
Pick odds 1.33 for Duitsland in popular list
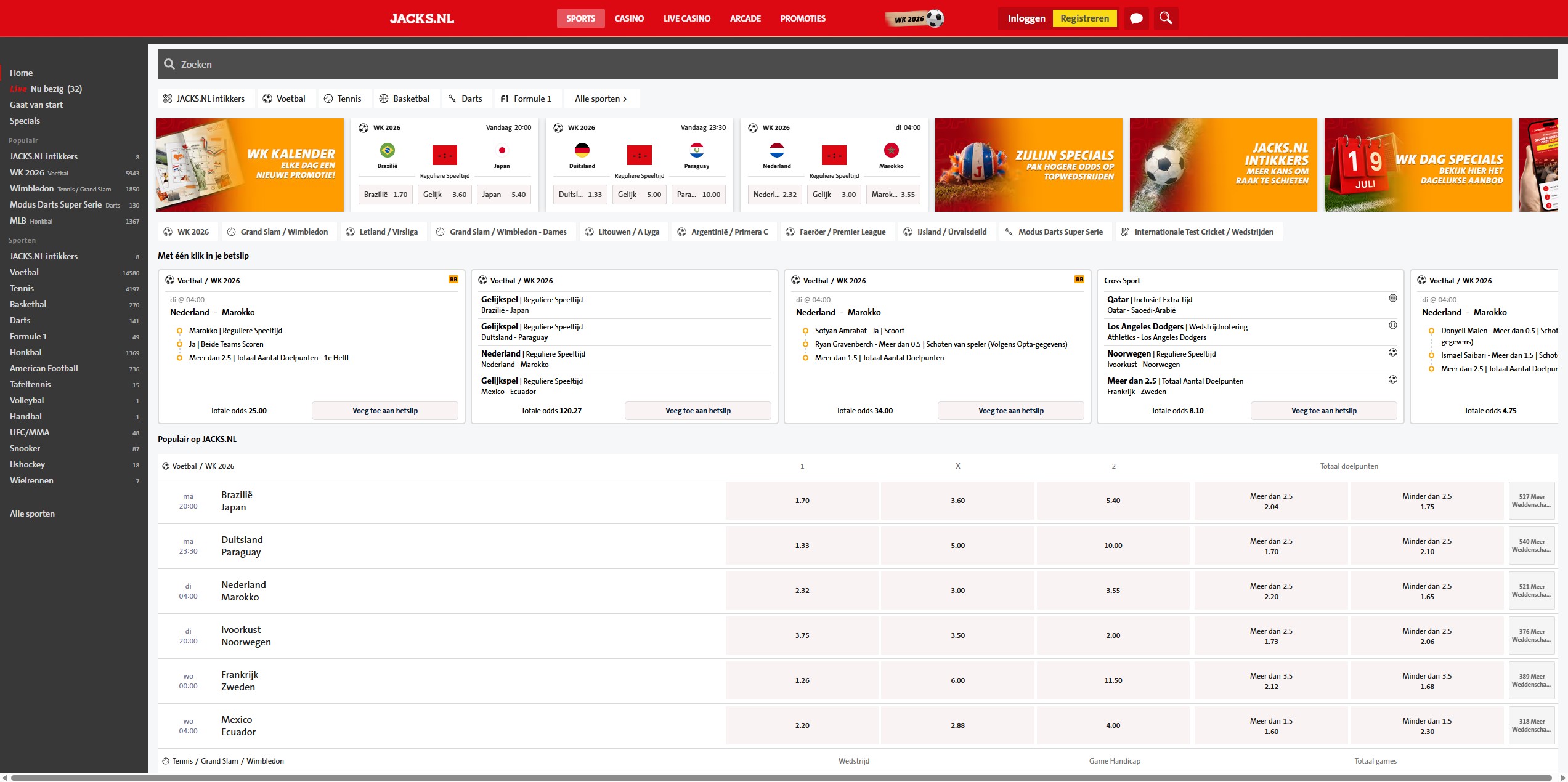click(802, 546)
